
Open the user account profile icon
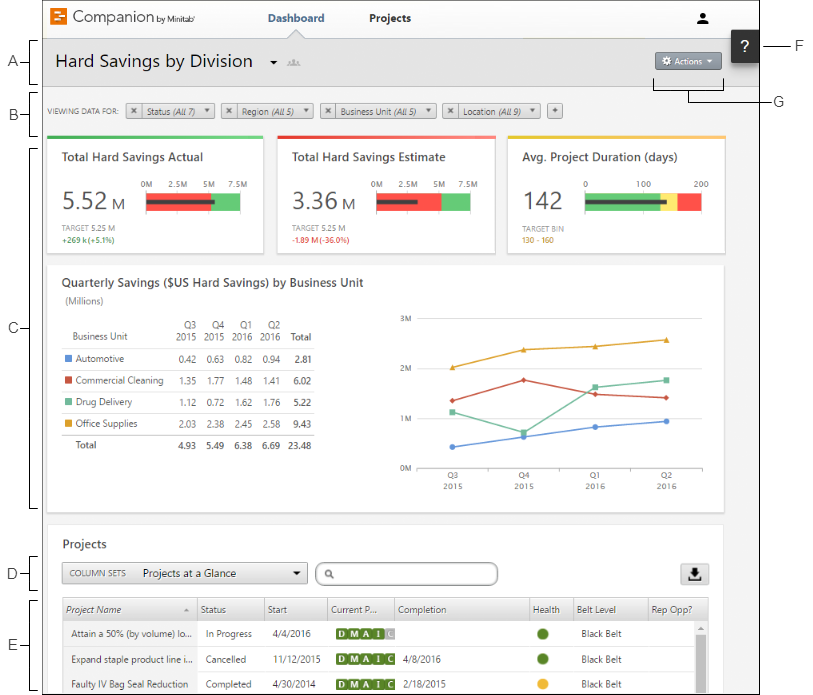pos(702,18)
